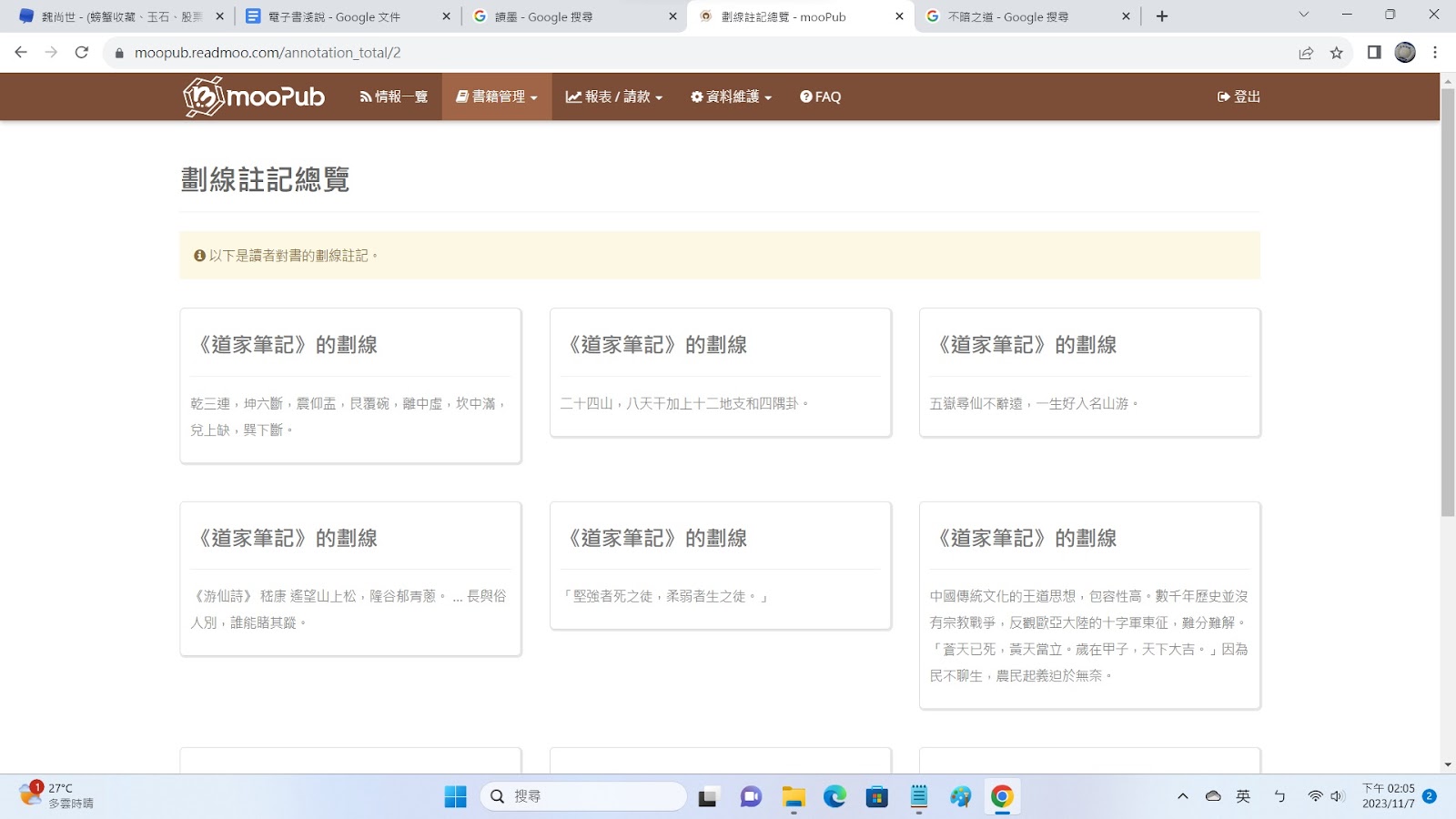Switch to 讀墨 Google 搜尋 tab
This screenshot has width=1456, height=819.
click(573, 16)
